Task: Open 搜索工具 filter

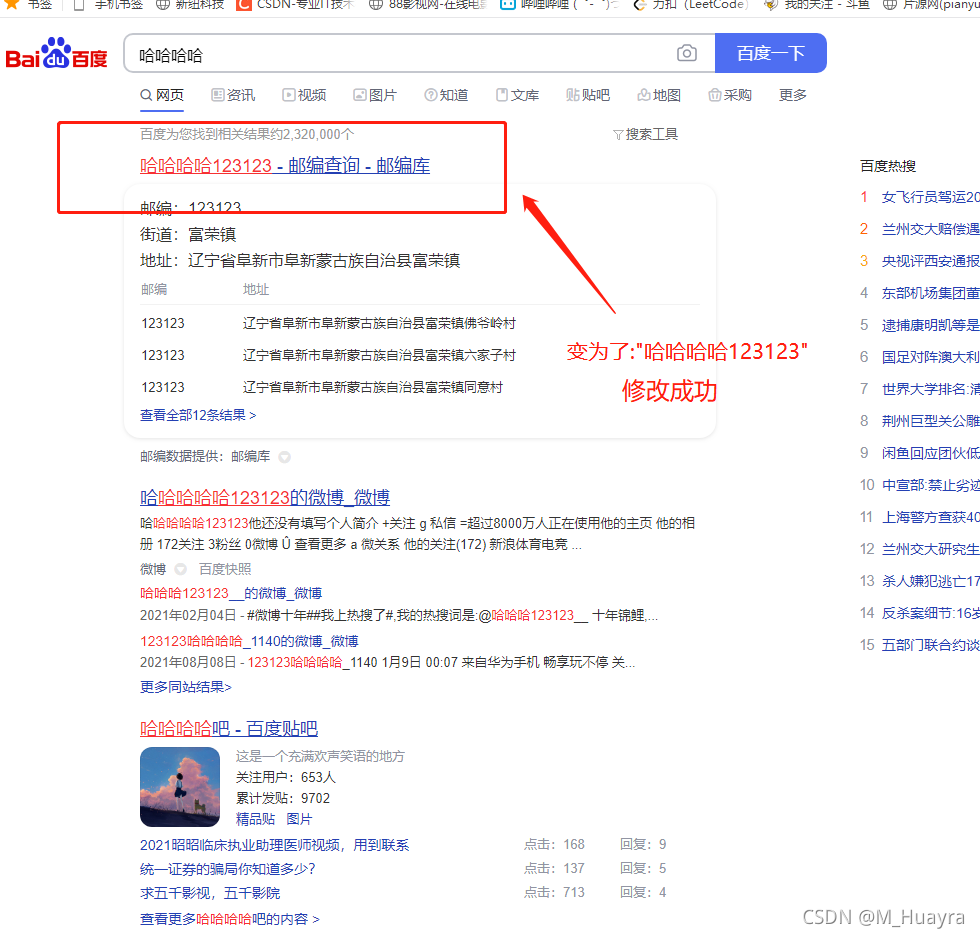Action: (646, 134)
